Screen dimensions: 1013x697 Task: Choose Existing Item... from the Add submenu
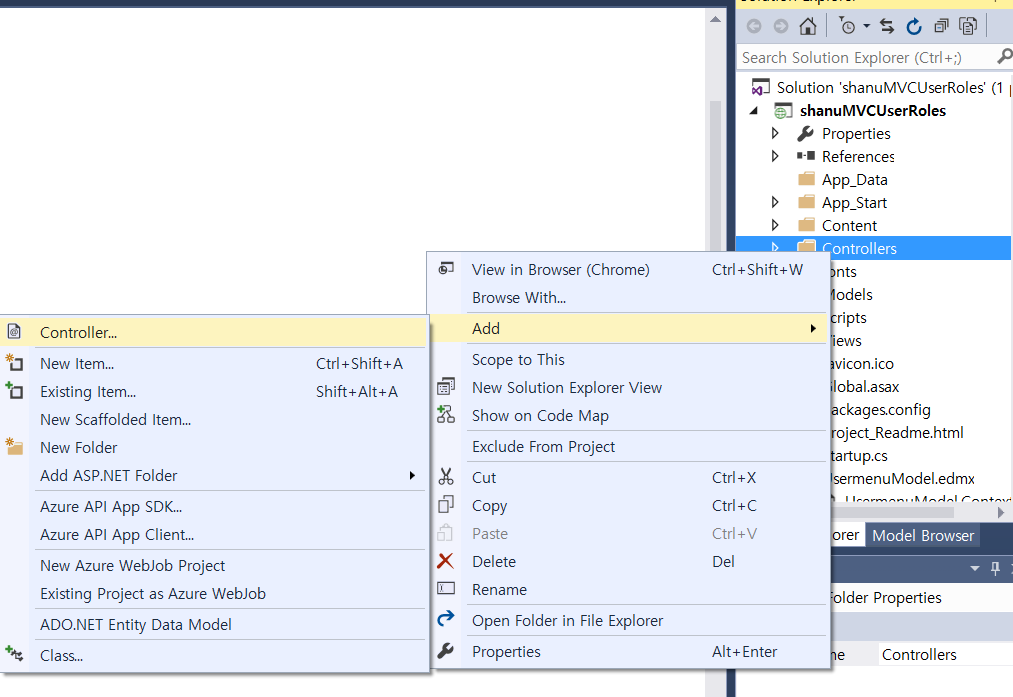tap(214, 391)
